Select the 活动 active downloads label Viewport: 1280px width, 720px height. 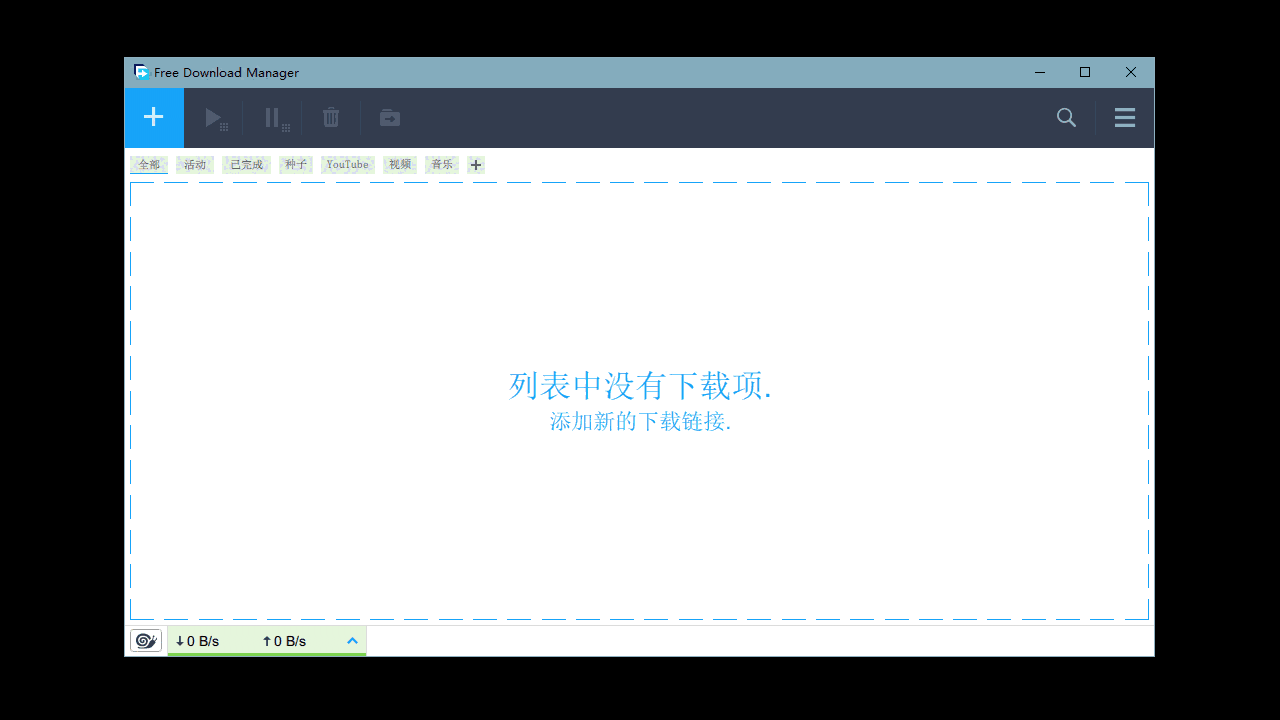point(194,164)
